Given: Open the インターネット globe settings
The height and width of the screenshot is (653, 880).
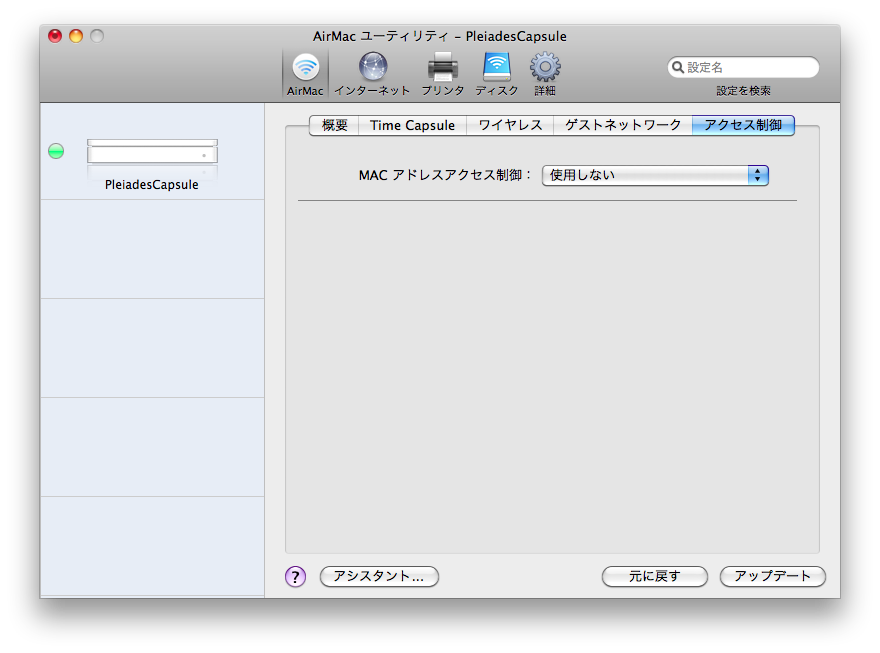Looking at the screenshot, I should tap(373, 73).
